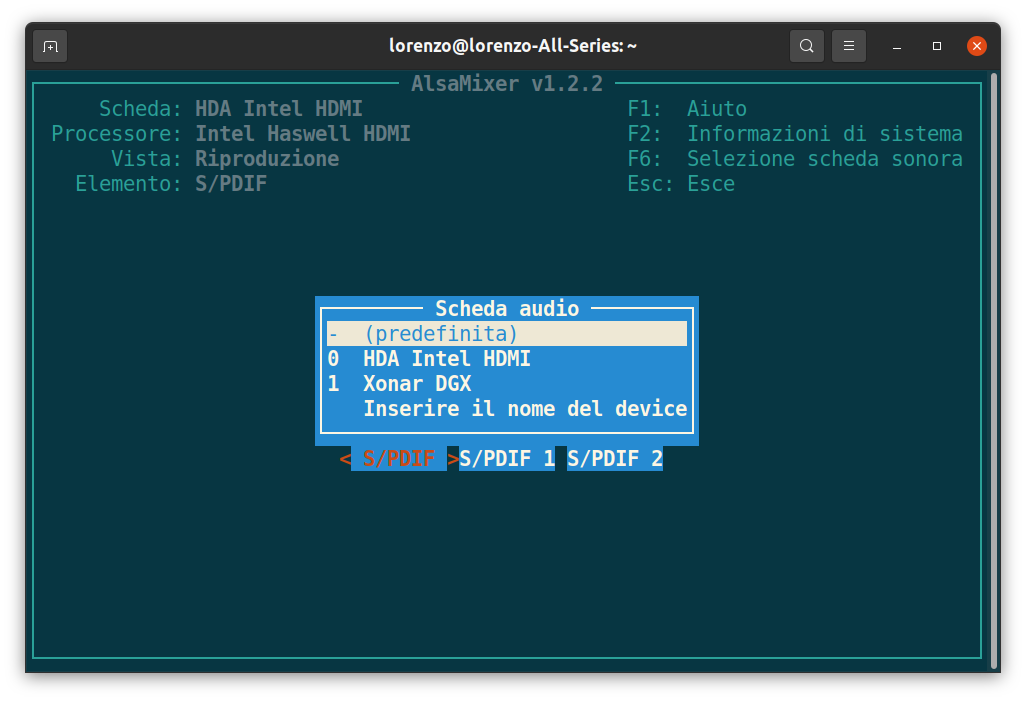Minimize the terminal window
The image size is (1026, 701).
897,46
